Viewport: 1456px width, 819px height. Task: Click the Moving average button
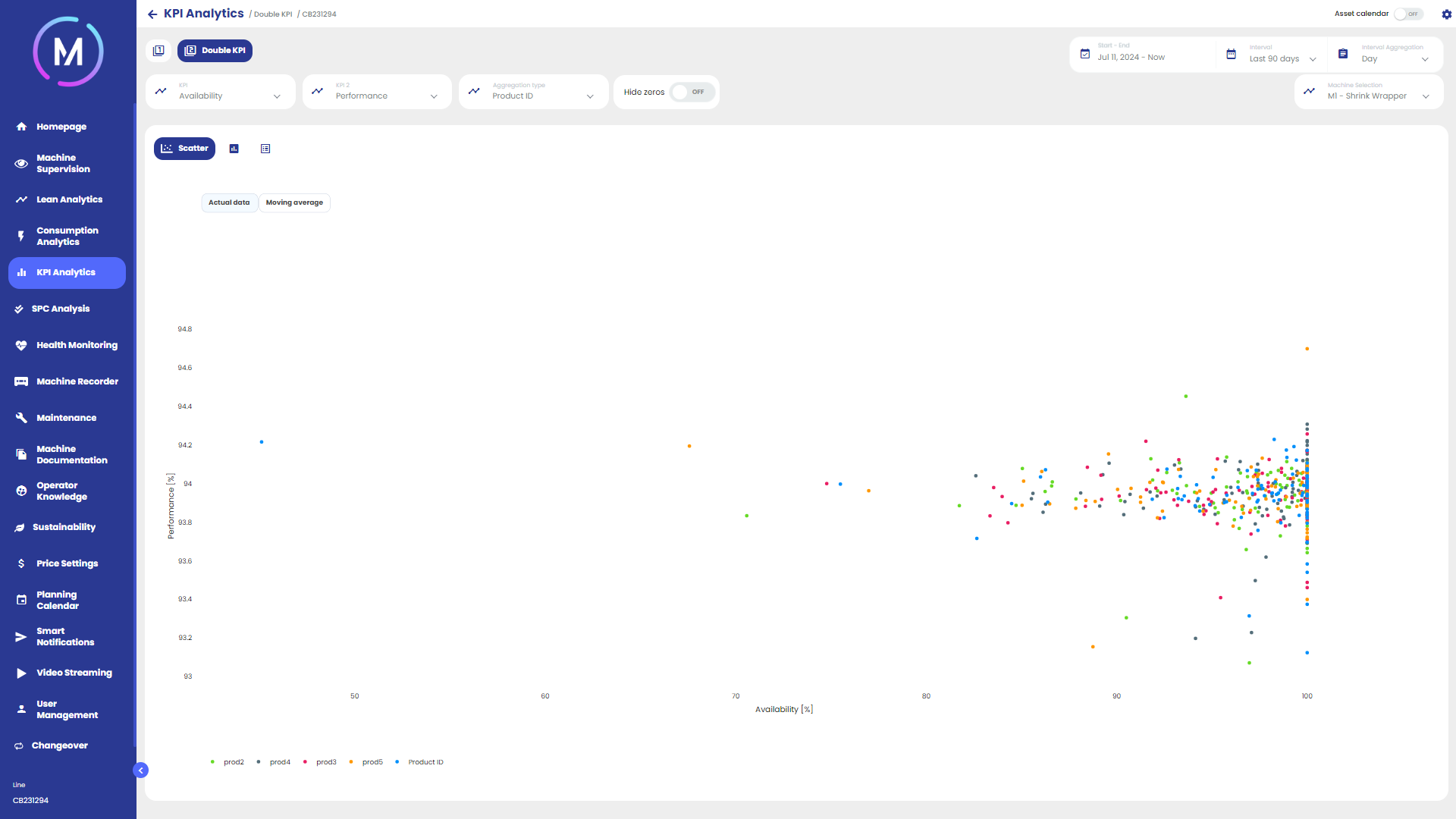294,202
